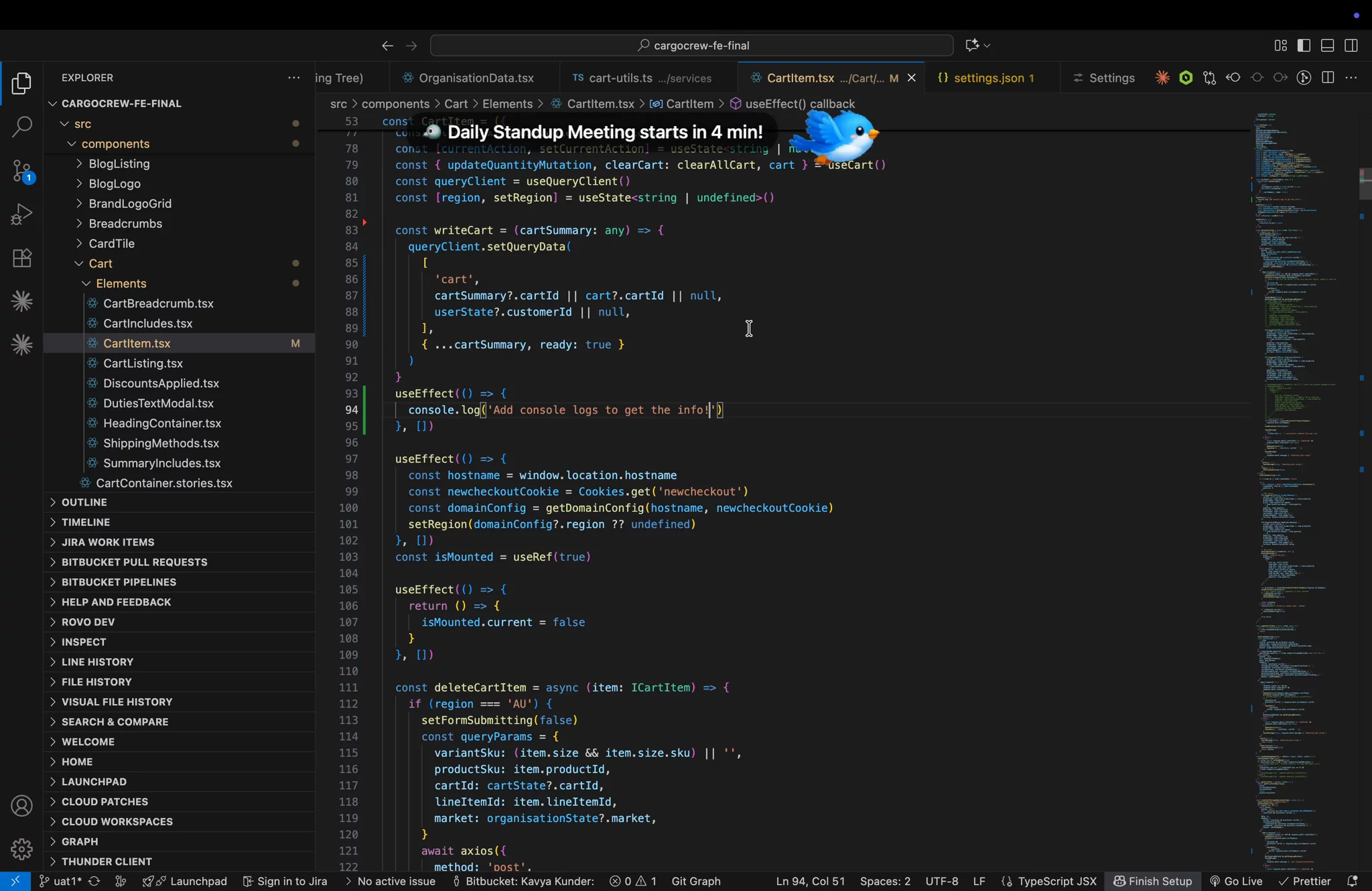1372x891 pixels.
Task: Click errors and warnings count in status bar
Action: [633, 881]
